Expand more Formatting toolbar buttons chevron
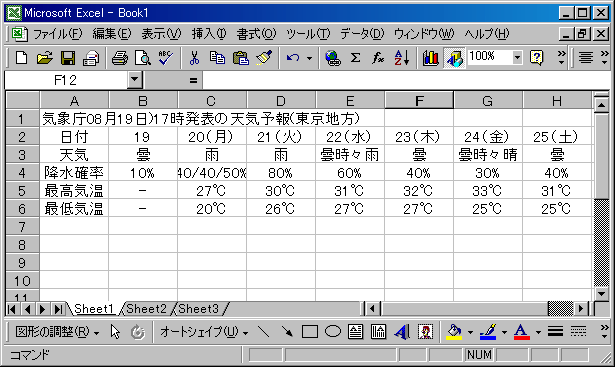The image size is (615, 367). tap(604, 58)
